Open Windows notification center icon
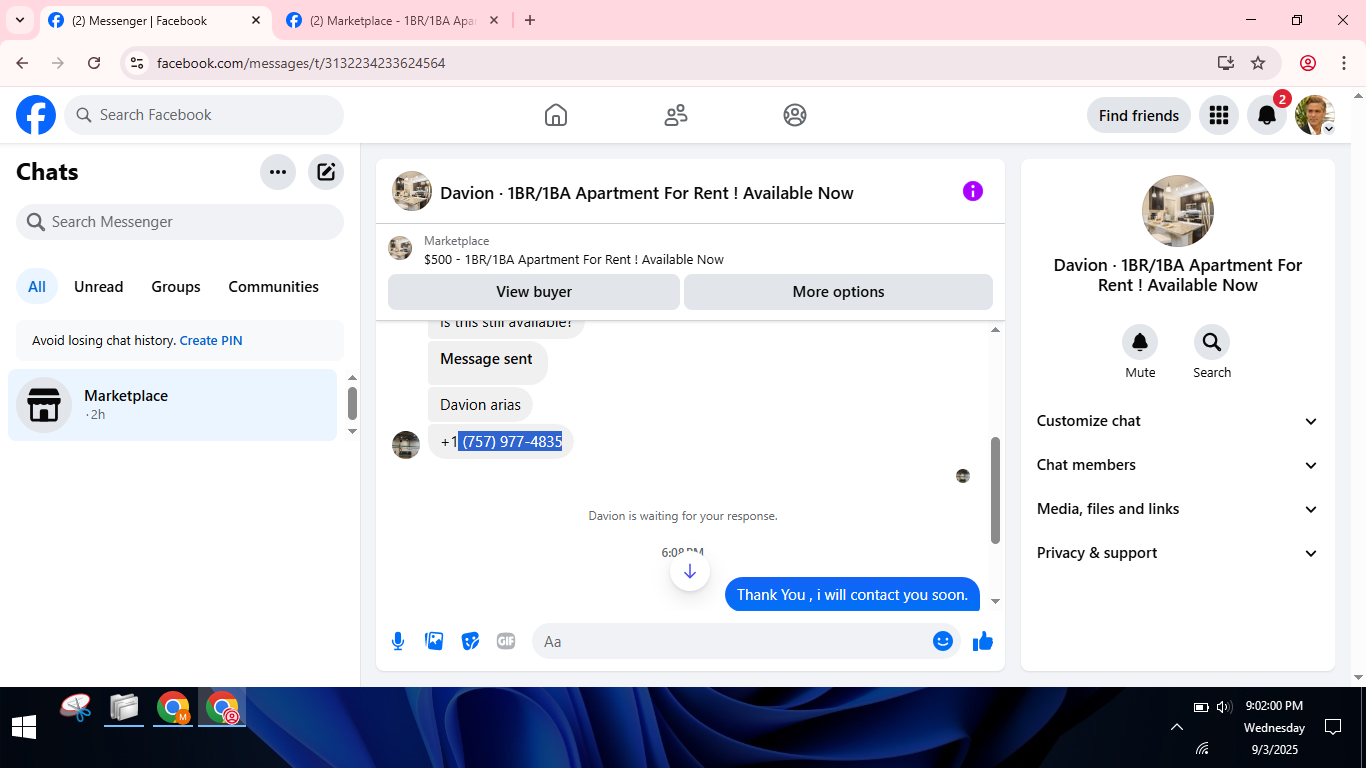The height and width of the screenshot is (768, 1366). 1332,727
